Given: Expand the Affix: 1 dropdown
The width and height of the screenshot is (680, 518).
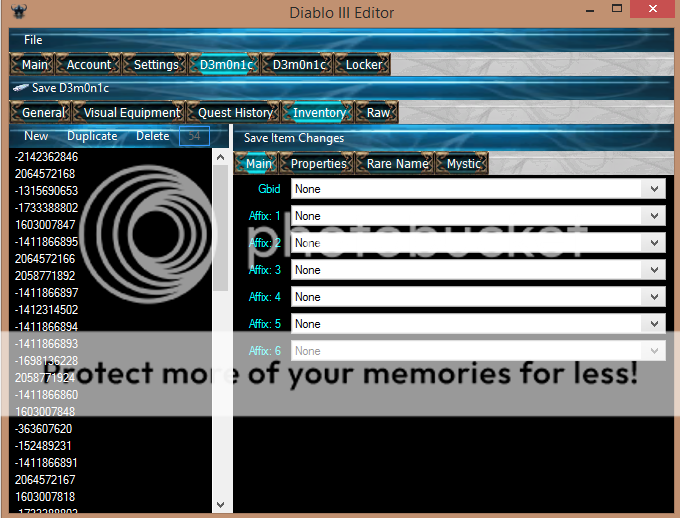Looking at the screenshot, I should pos(655,216).
